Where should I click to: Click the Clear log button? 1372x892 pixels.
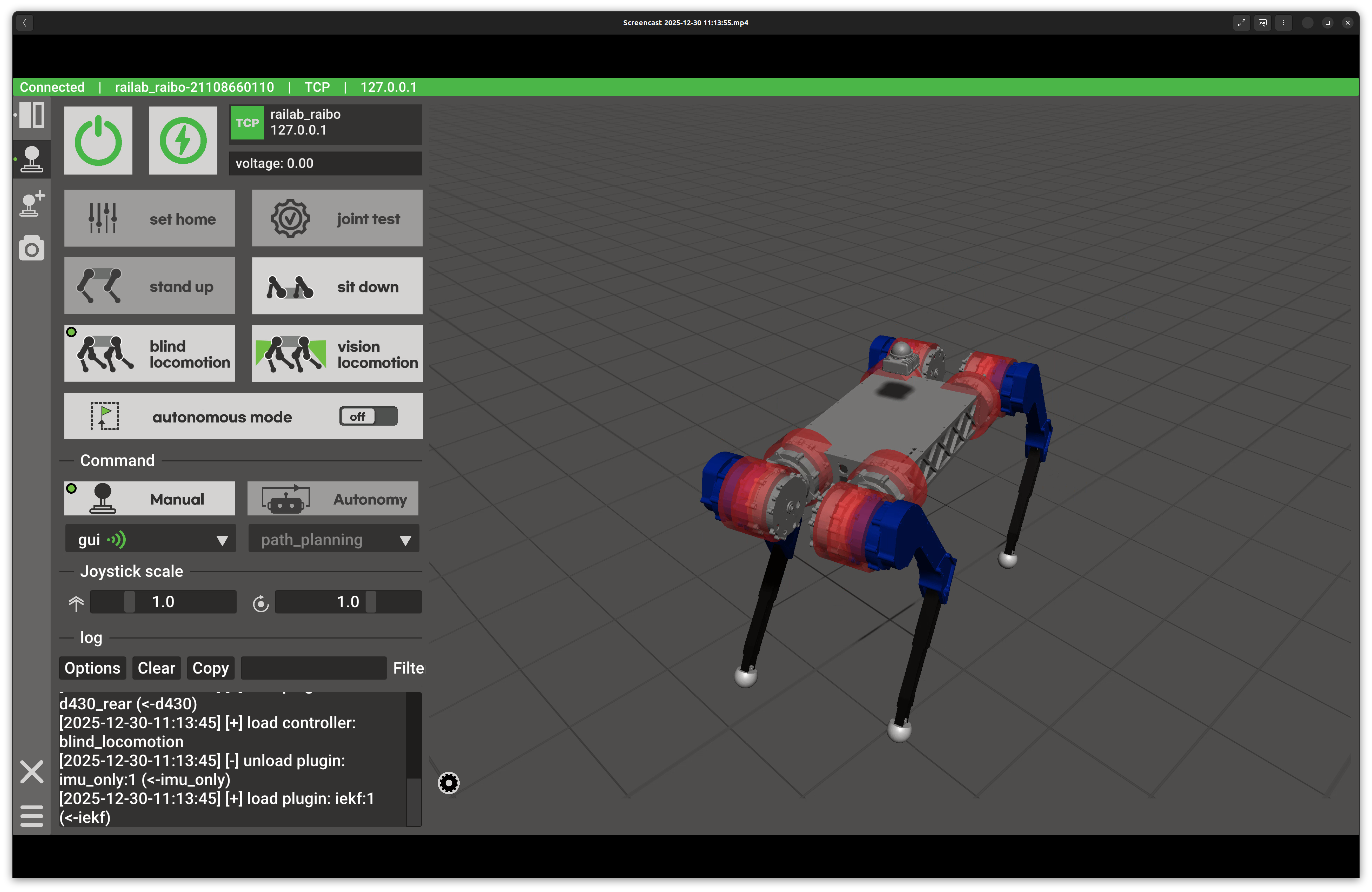156,668
